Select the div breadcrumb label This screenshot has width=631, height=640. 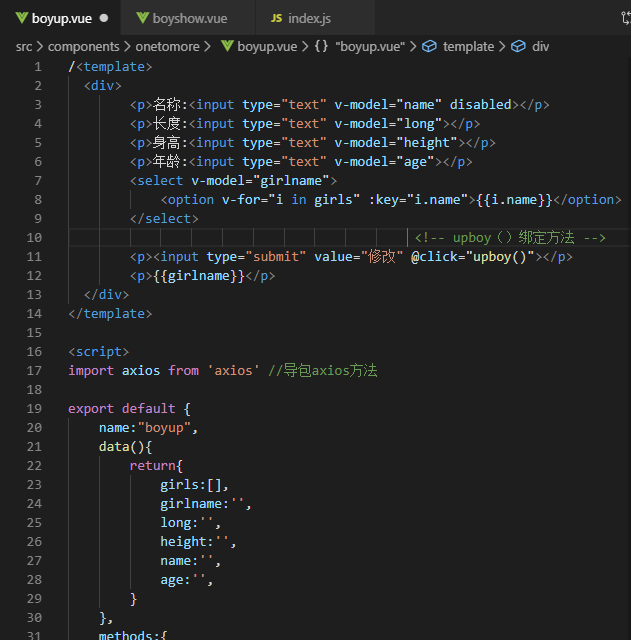(x=540, y=46)
